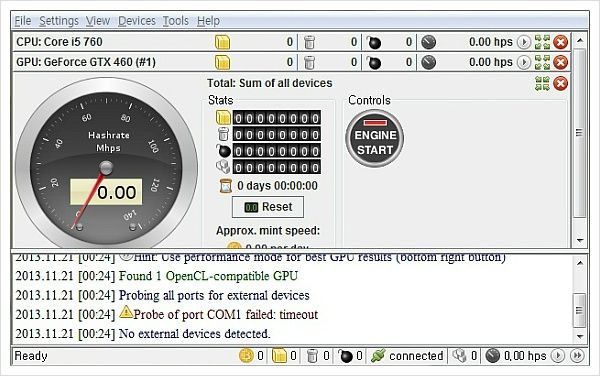
Task: Click hashrate gauge icon in CPU row
Action: [x=429, y=42]
